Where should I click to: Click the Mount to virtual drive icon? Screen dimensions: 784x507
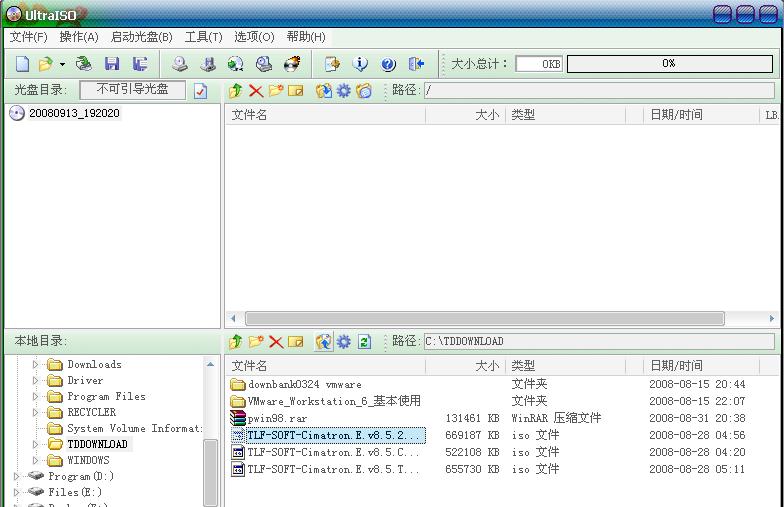coord(264,64)
